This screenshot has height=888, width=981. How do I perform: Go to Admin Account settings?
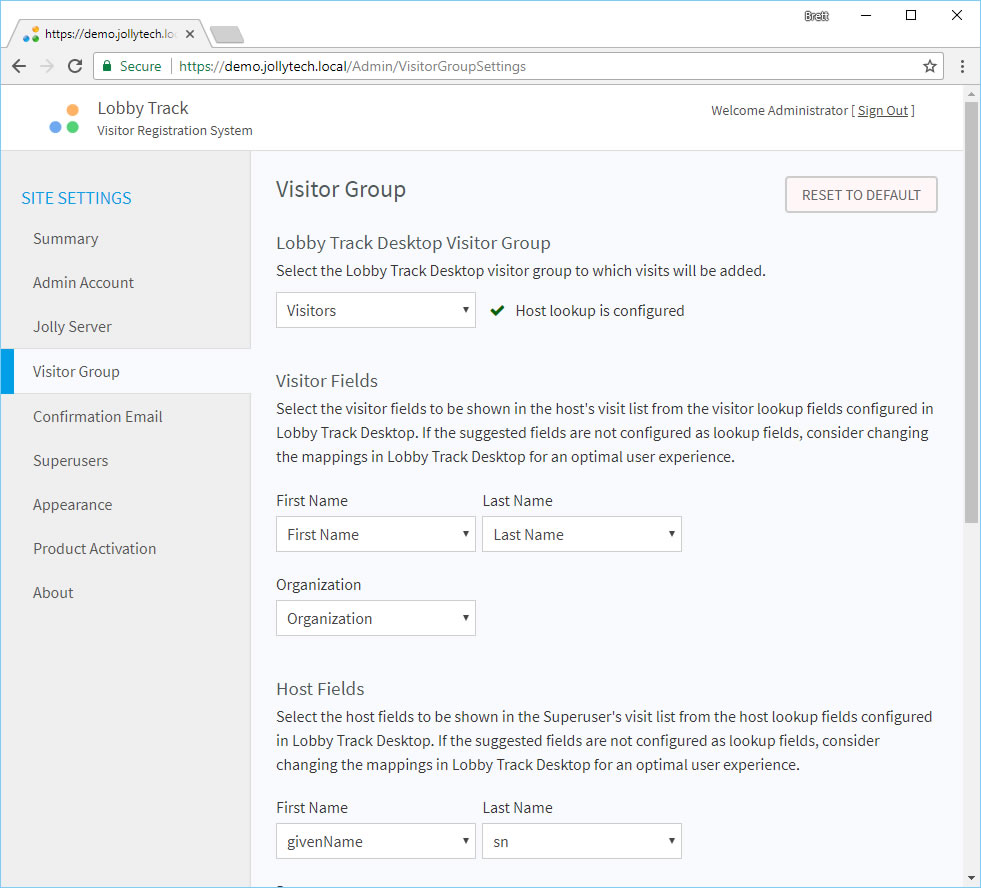[83, 283]
